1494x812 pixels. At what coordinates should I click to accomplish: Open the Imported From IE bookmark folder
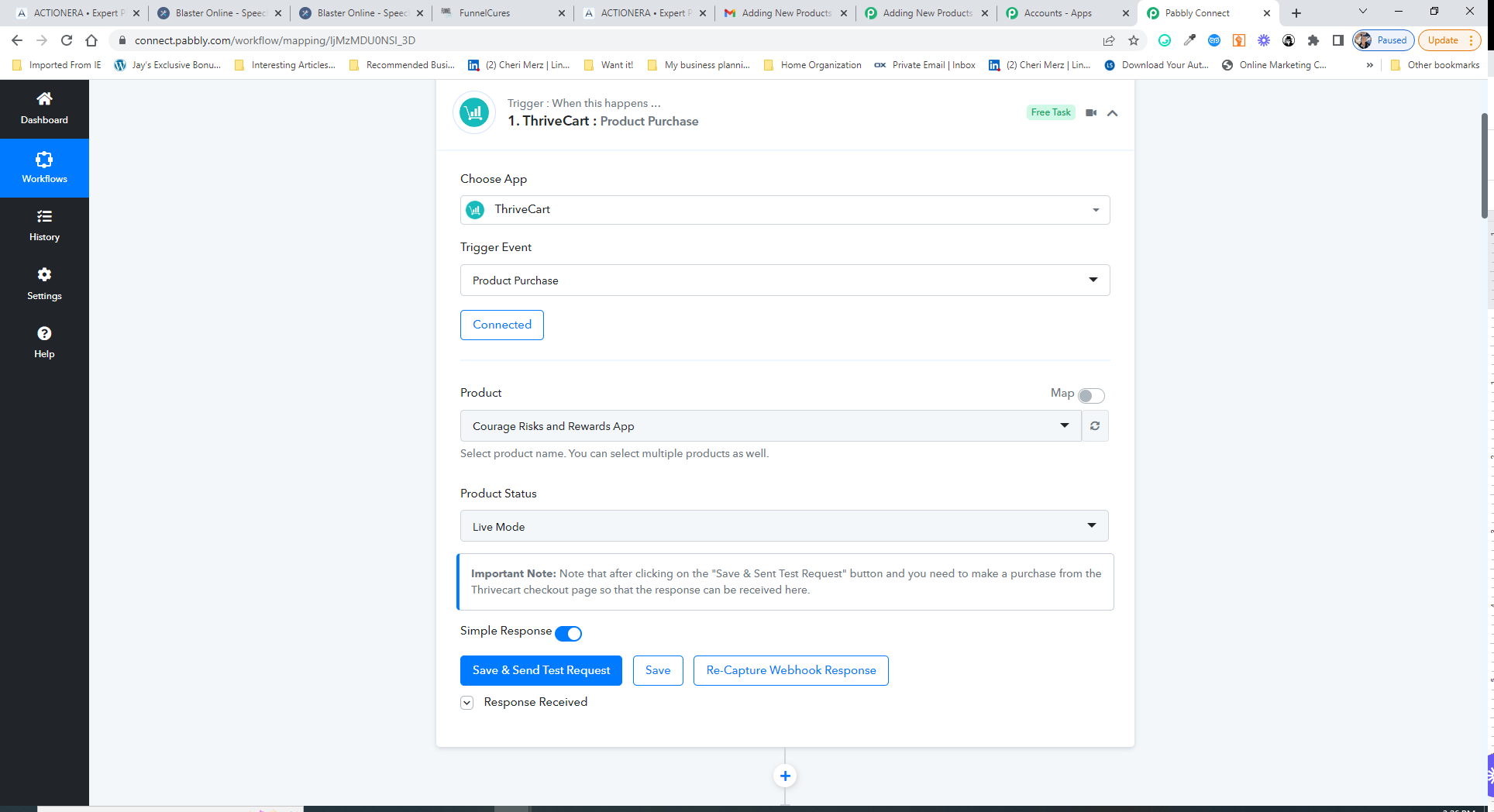[57, 65]
